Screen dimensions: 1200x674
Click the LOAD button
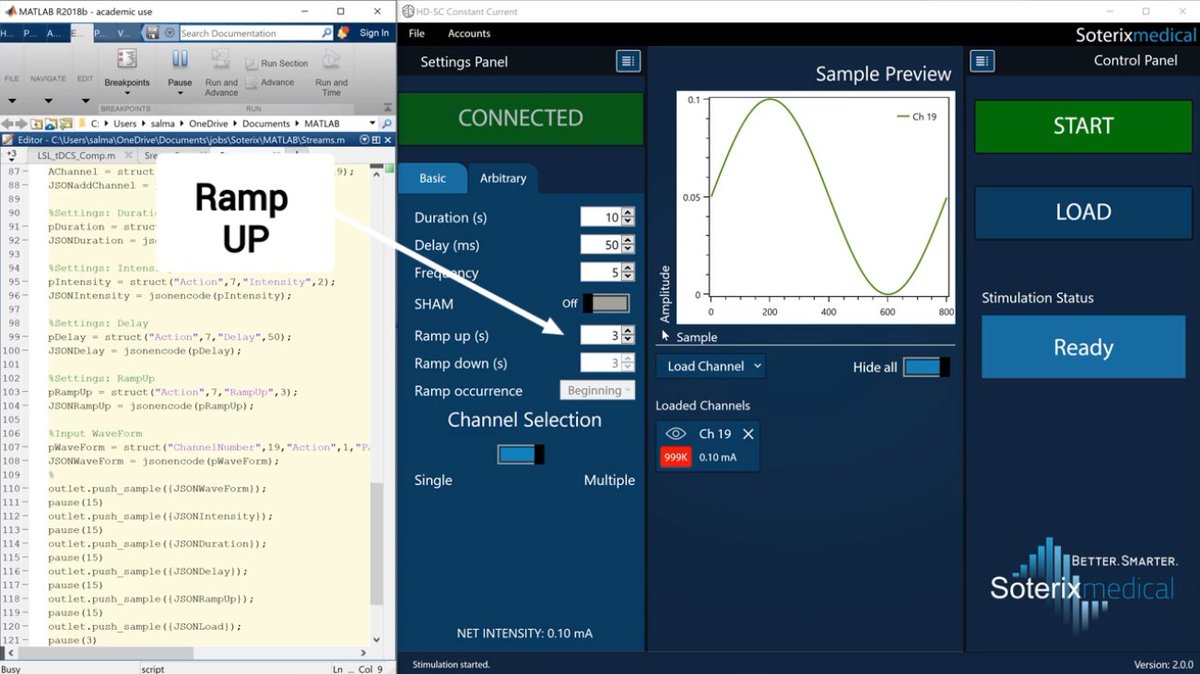pos(1083,212)
